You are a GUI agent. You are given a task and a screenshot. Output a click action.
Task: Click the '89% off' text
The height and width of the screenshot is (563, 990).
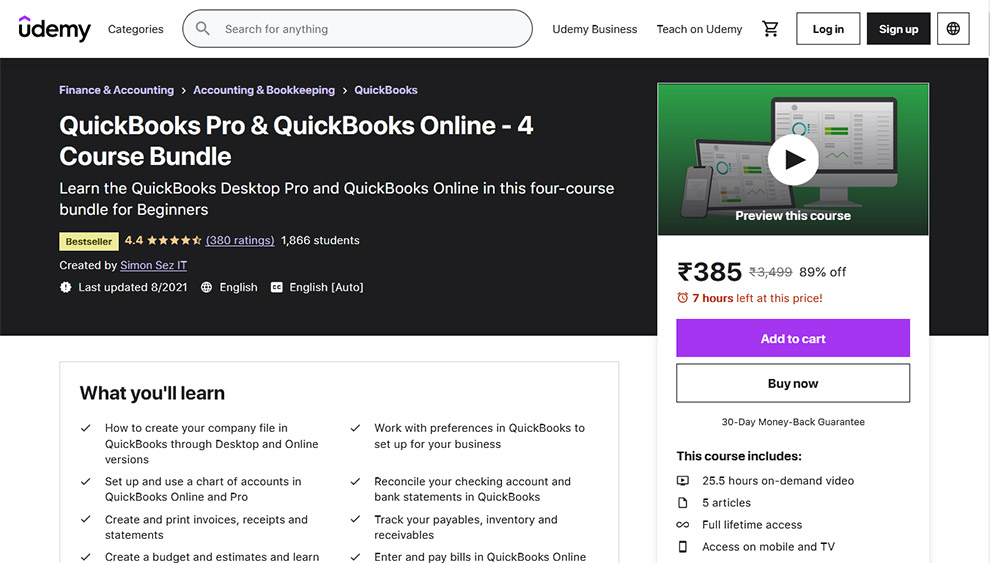coord(823,272)
